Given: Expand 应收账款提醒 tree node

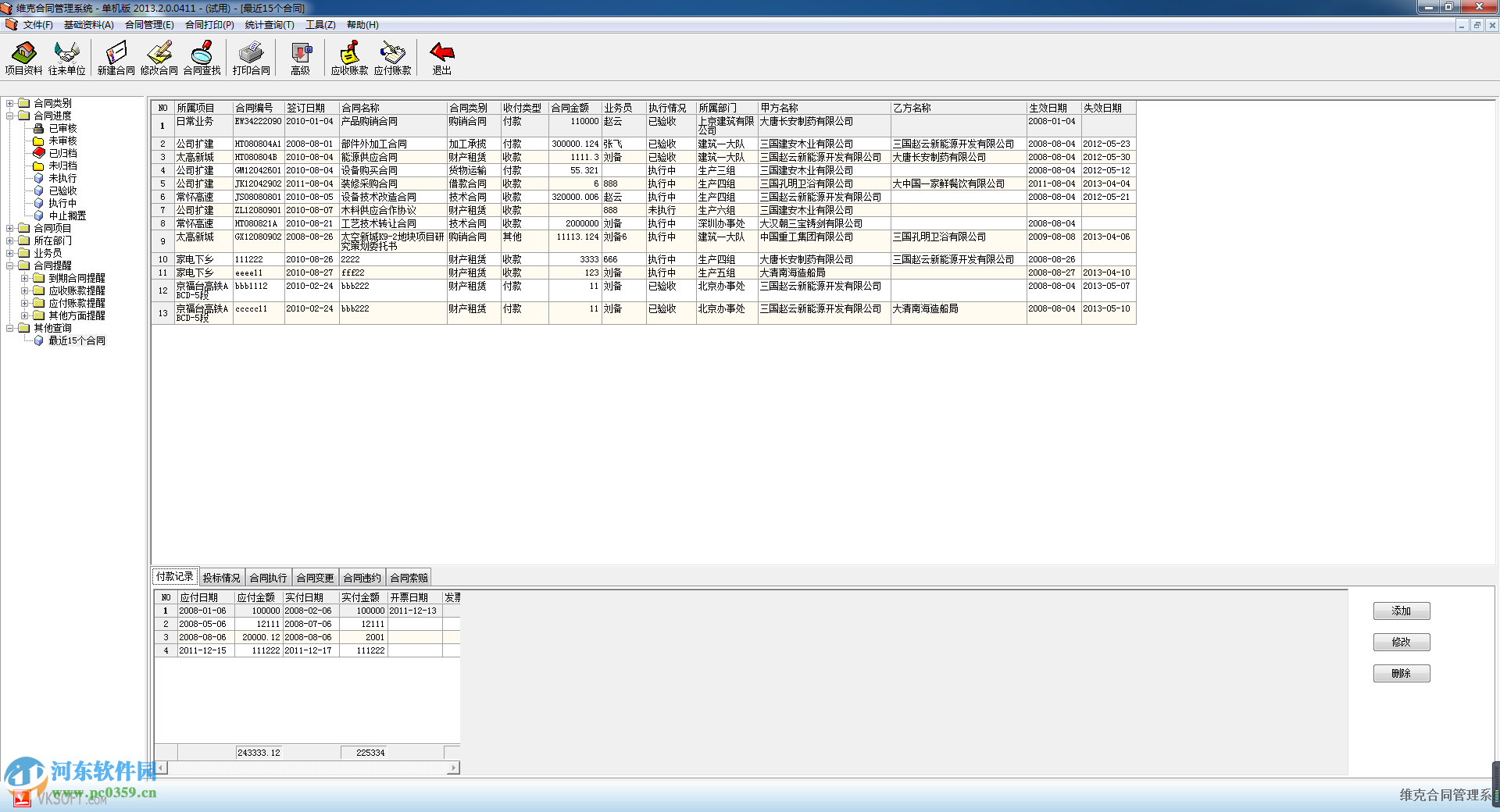Looking at the screenshot, I should [x=25, y=290].
